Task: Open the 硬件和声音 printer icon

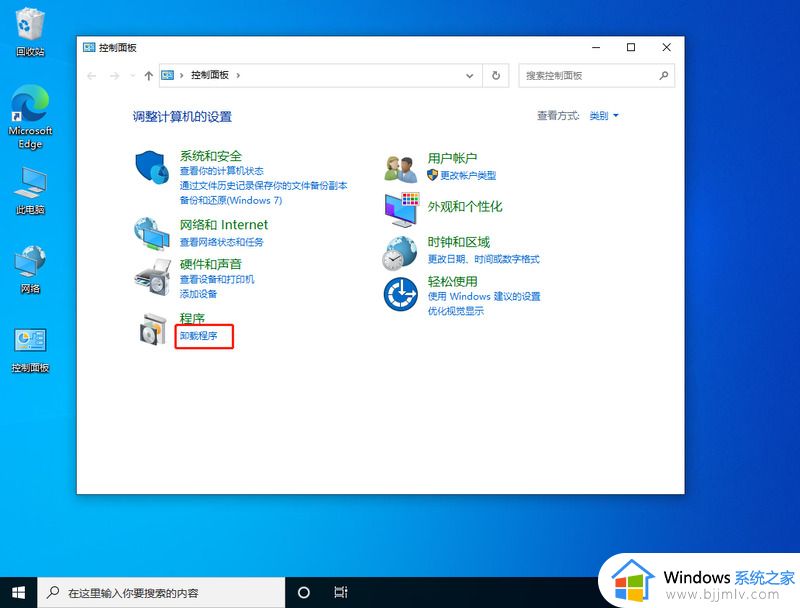Action: [152, 276]
